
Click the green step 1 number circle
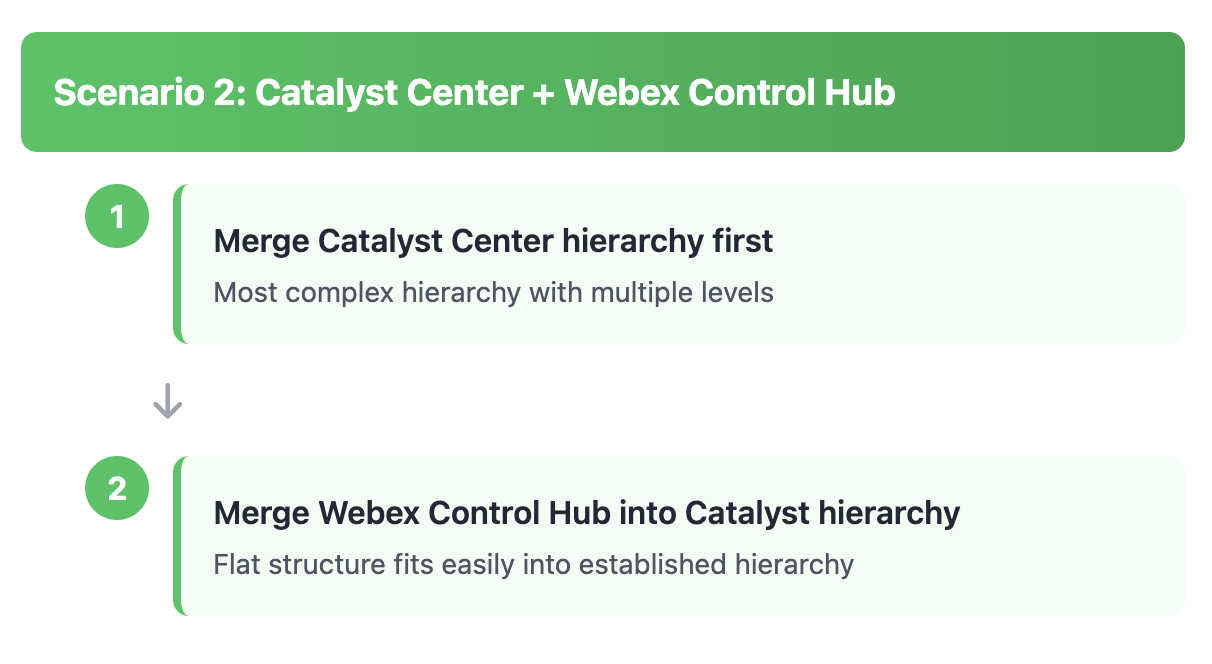coord(117,216)
